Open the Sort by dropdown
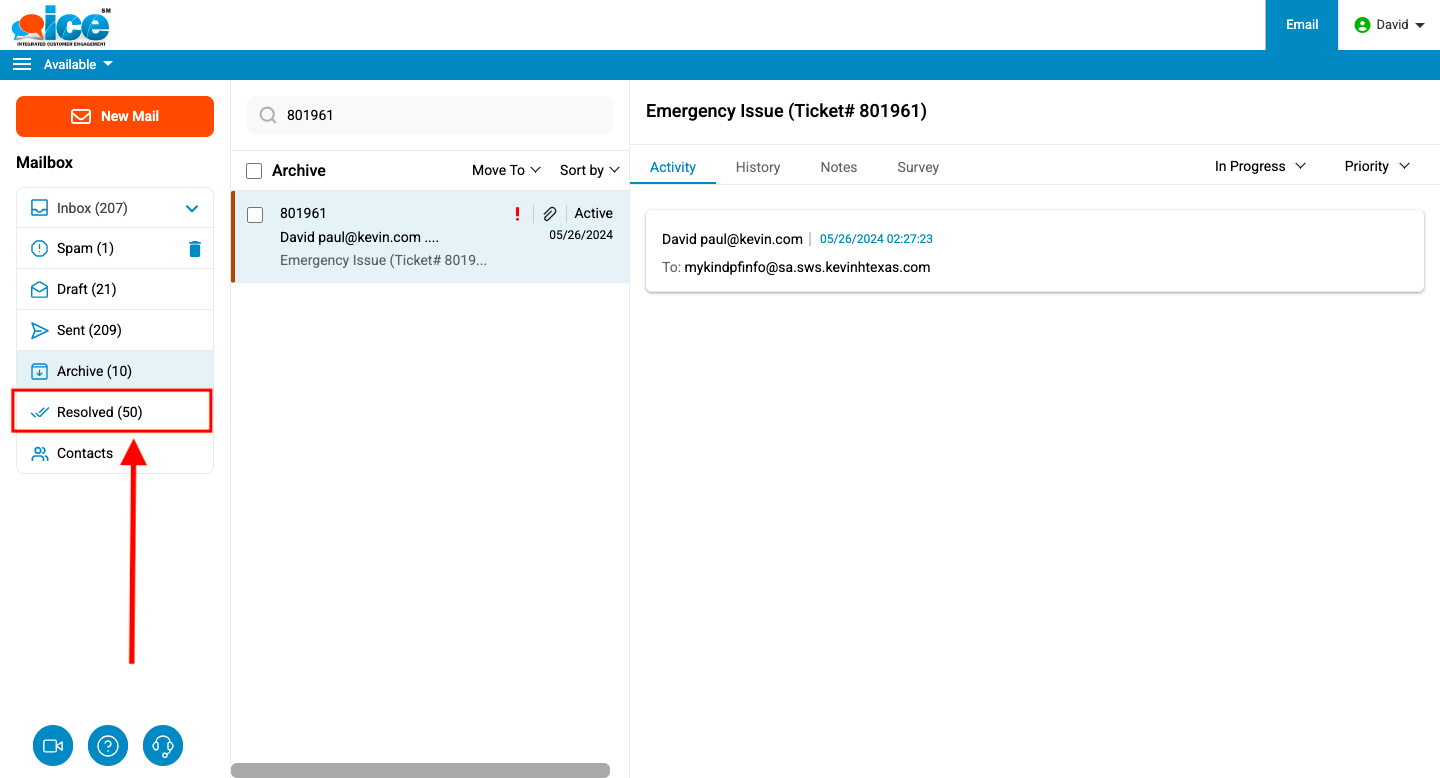Screen dimensions: 1440x778 point(589,171)
